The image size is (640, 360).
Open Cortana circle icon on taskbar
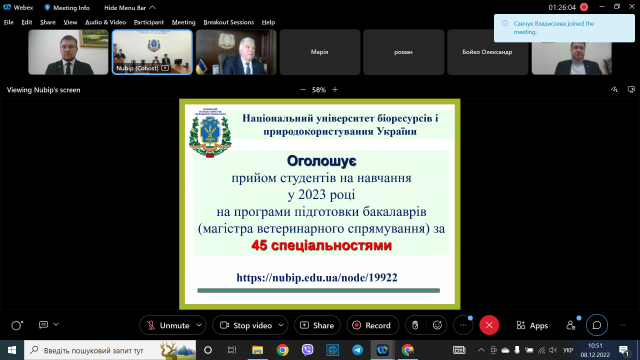[208, 350]
